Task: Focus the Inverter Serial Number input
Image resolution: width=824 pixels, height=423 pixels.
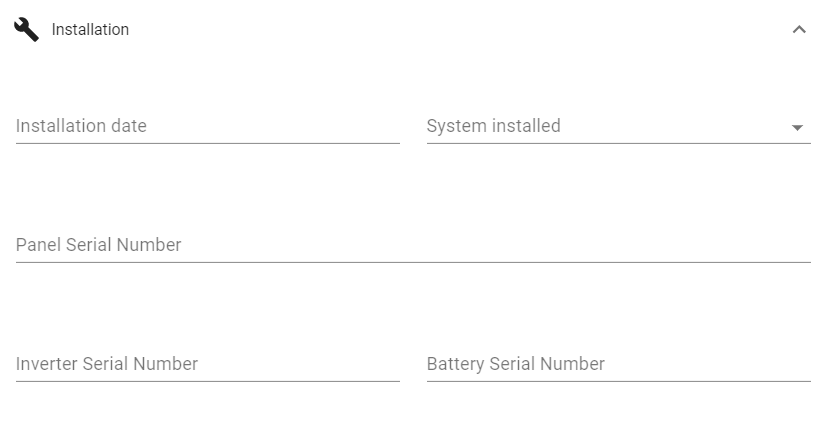Action: (208, 364)
